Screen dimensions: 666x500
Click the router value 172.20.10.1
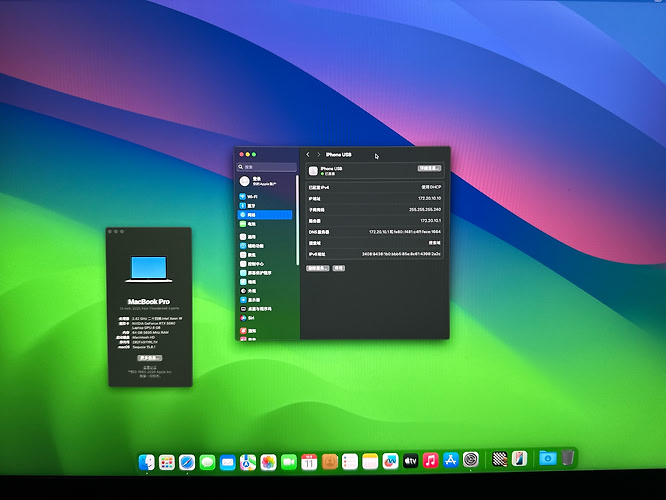[x=431, y=220]
